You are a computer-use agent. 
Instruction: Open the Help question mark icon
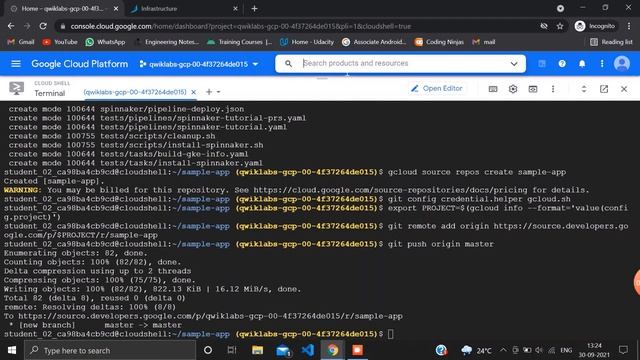point(562,64)
